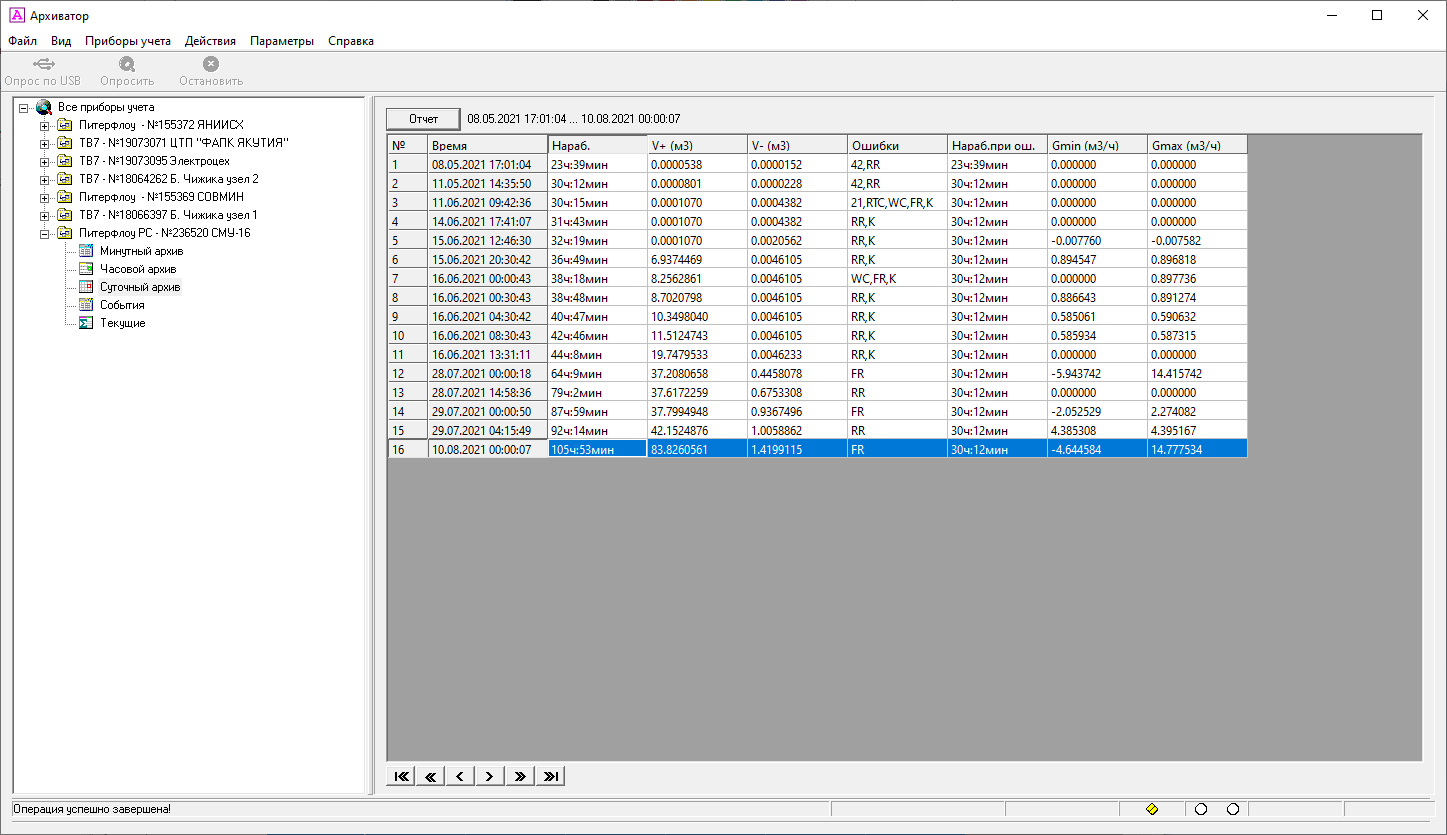Click Gmax value 14.777534 in row 16
Viewport: 1447px width, 835px height.
(1198, 449)
